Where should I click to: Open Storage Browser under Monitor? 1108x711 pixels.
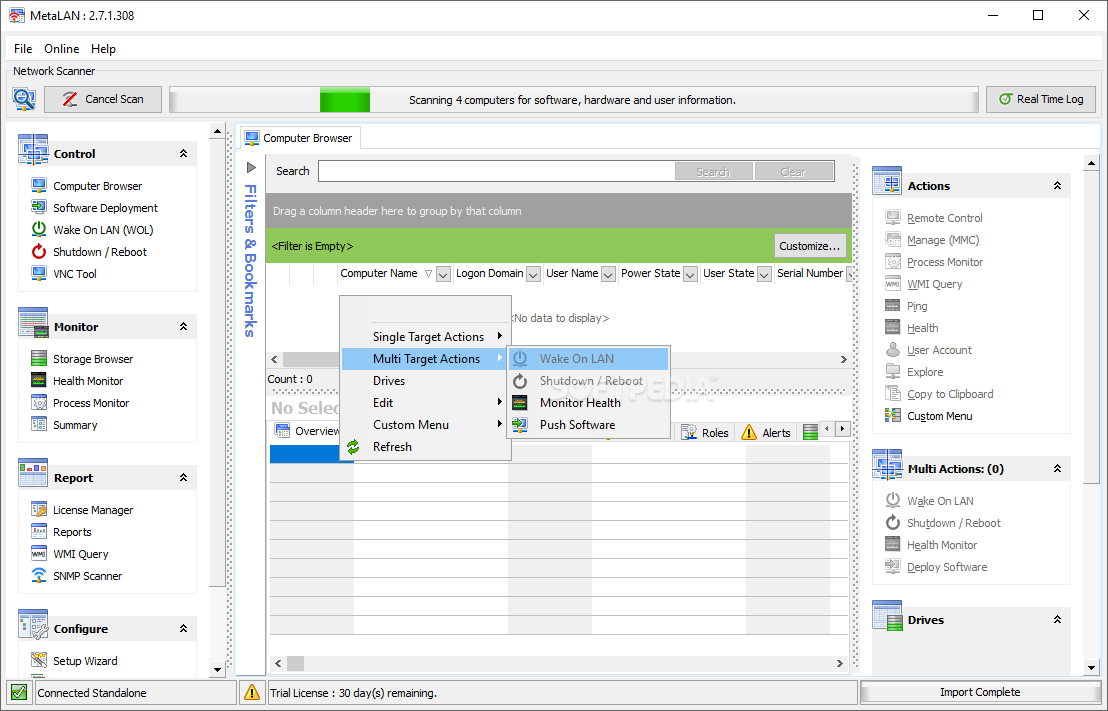coord(93,359)
